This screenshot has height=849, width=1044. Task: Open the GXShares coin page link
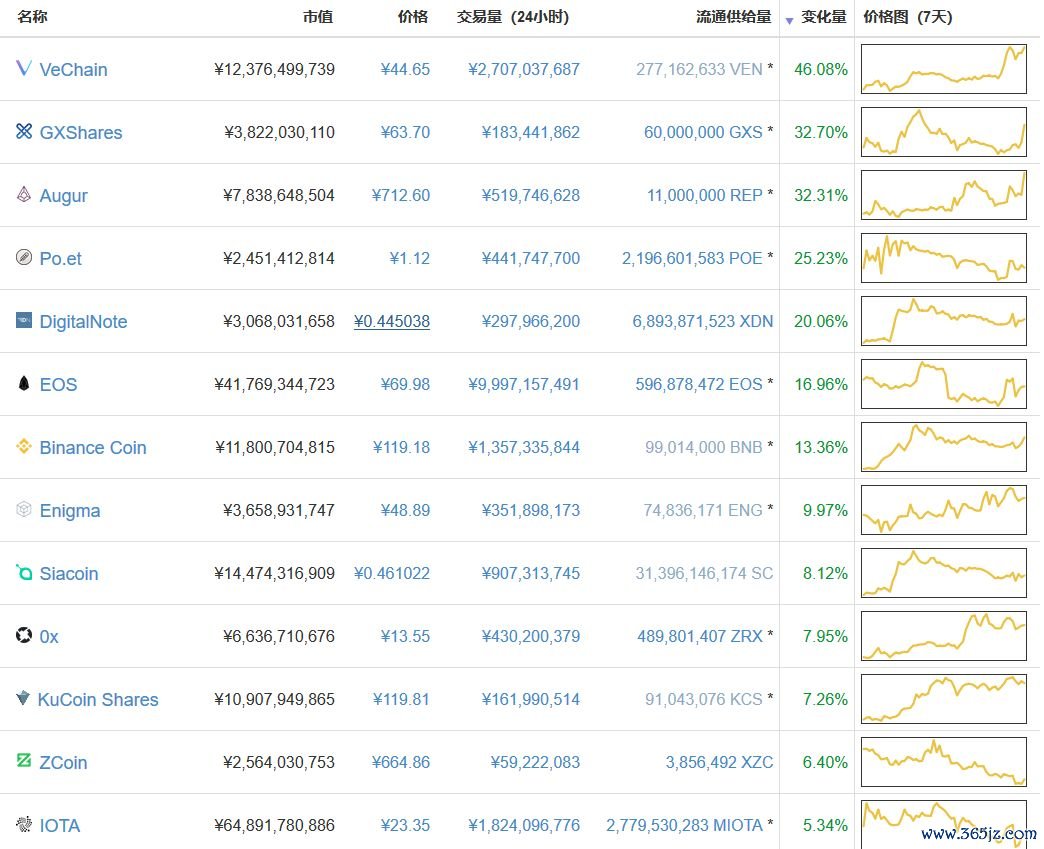click(x=81, y=133)
